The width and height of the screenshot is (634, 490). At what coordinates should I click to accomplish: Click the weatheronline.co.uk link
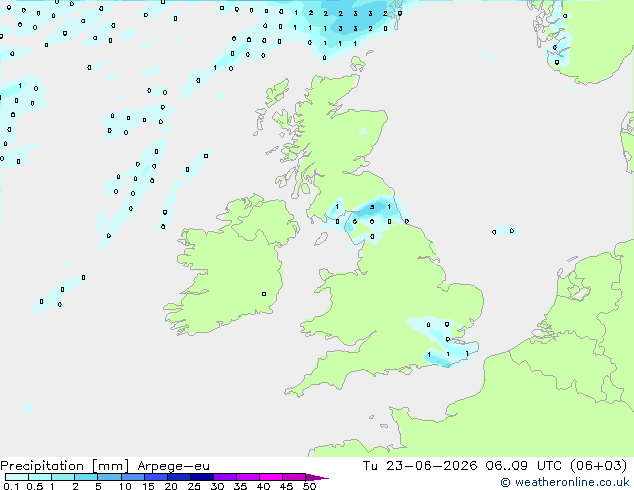point(565,482)
